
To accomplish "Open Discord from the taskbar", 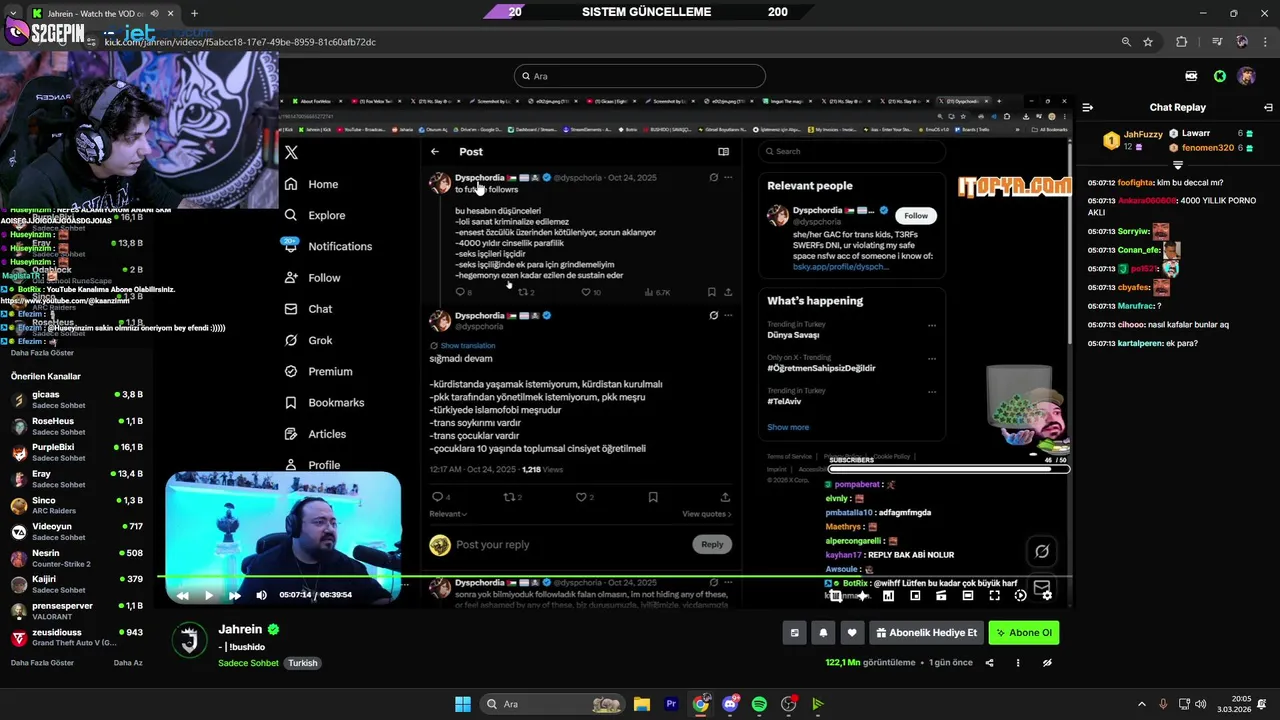I will 730,704.
